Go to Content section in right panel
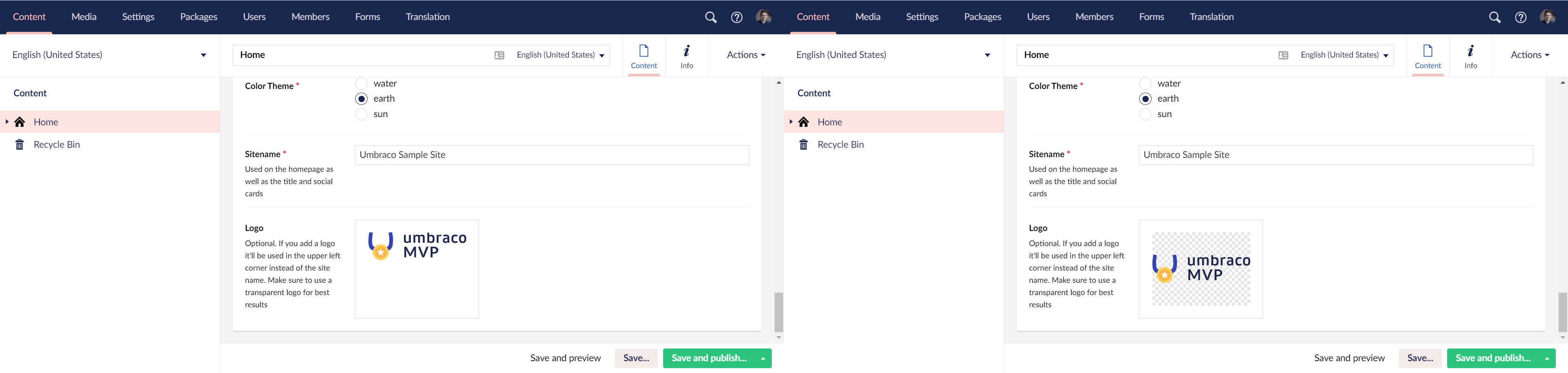 tap(813, 17)
